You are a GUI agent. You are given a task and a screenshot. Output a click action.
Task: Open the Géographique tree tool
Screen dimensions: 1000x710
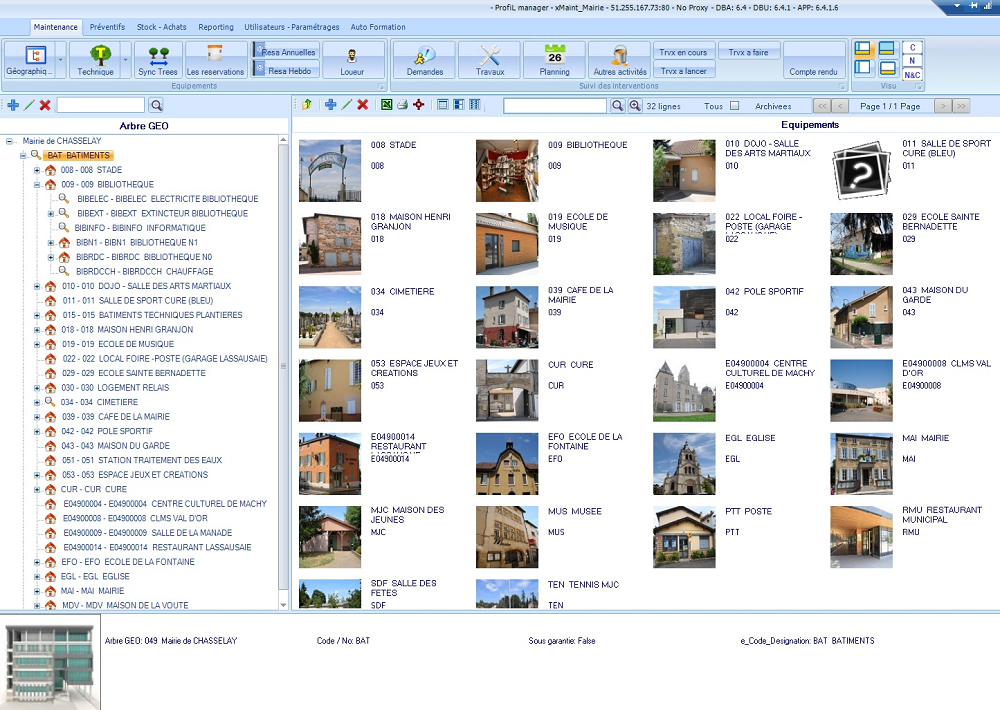[x=29, y=60]
